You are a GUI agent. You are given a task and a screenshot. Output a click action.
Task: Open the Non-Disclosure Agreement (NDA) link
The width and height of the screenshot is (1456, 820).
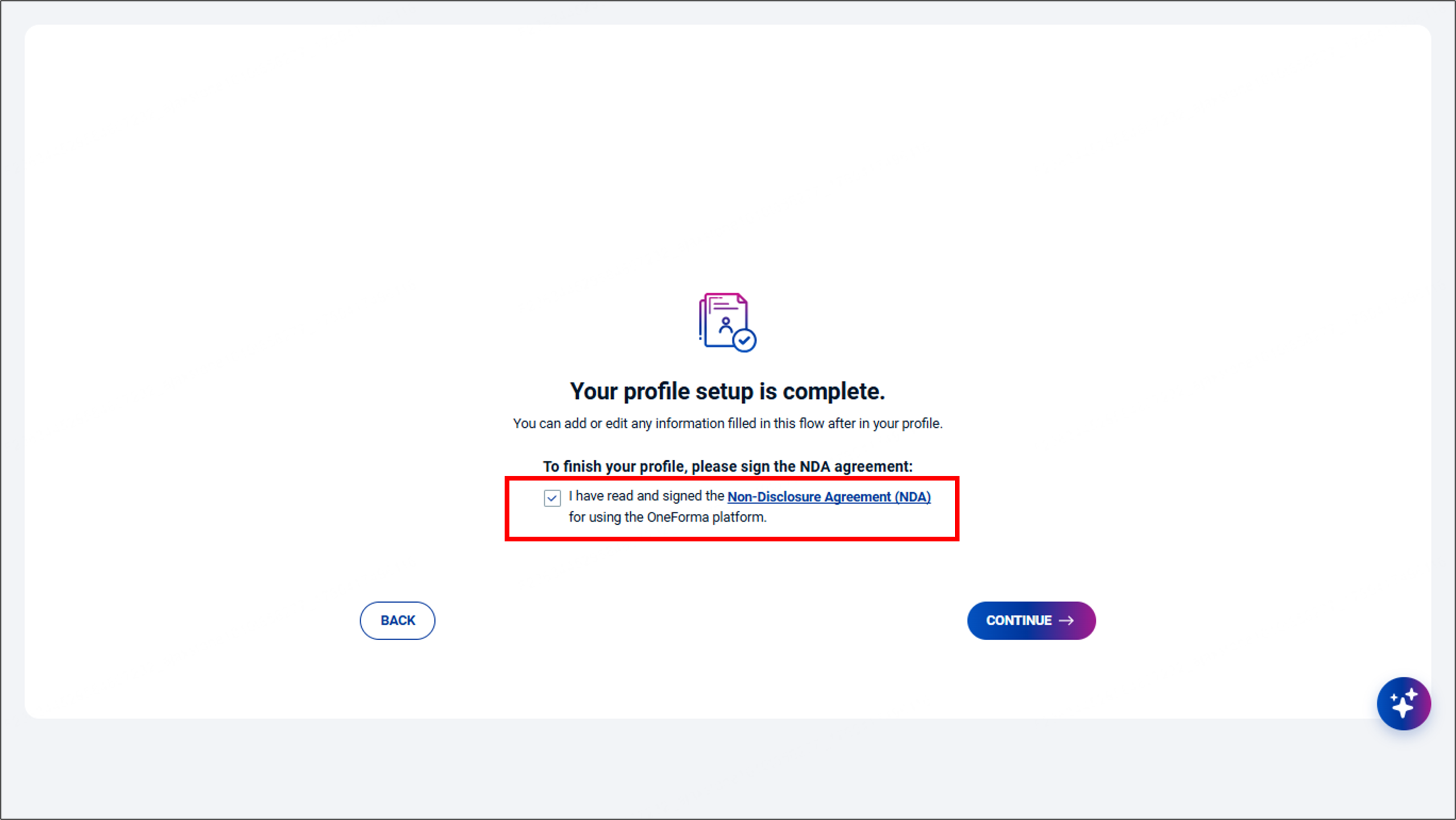click(x=829, y=497)
